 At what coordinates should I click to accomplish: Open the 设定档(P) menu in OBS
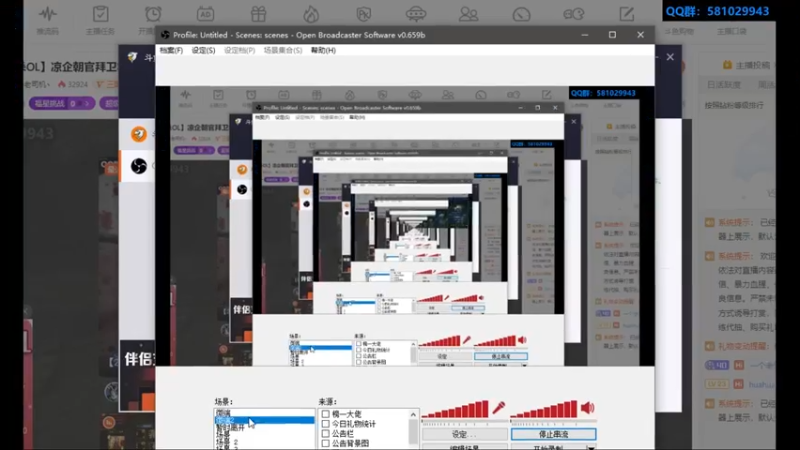[239, 51]
